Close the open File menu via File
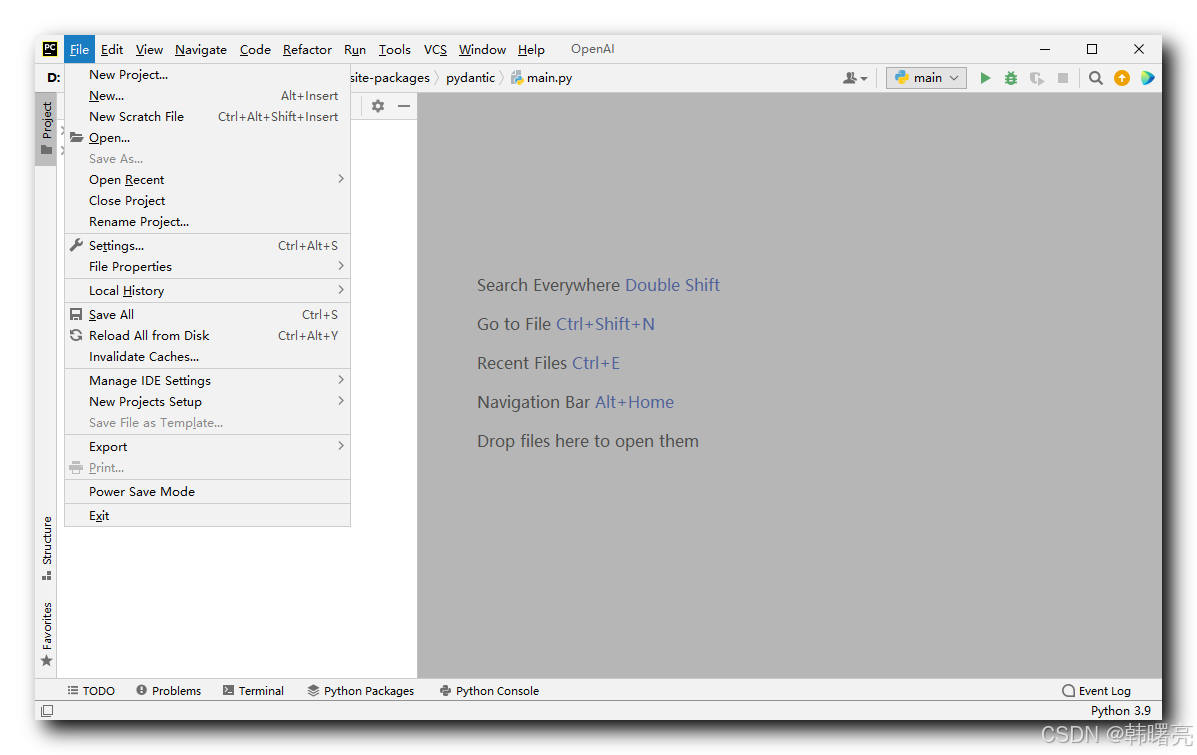This screenshot has height=755, width=1197. (79, 50)
